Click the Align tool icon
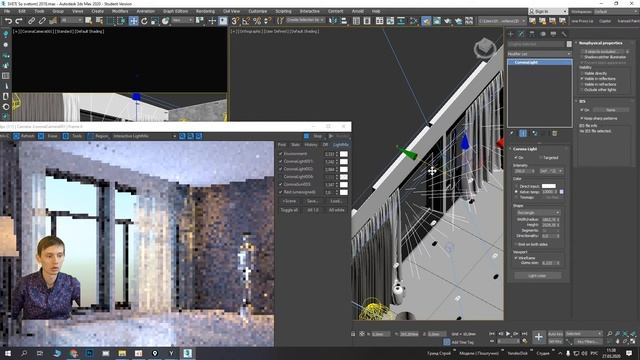Image resolution: width=640 pixels, height=360 pixels. point(344,21)
